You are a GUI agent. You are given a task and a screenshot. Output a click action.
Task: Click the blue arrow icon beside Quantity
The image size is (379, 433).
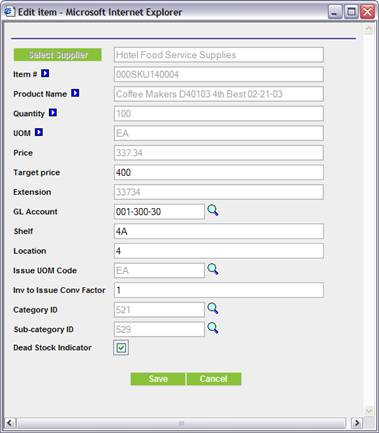[x=53, y=113]
